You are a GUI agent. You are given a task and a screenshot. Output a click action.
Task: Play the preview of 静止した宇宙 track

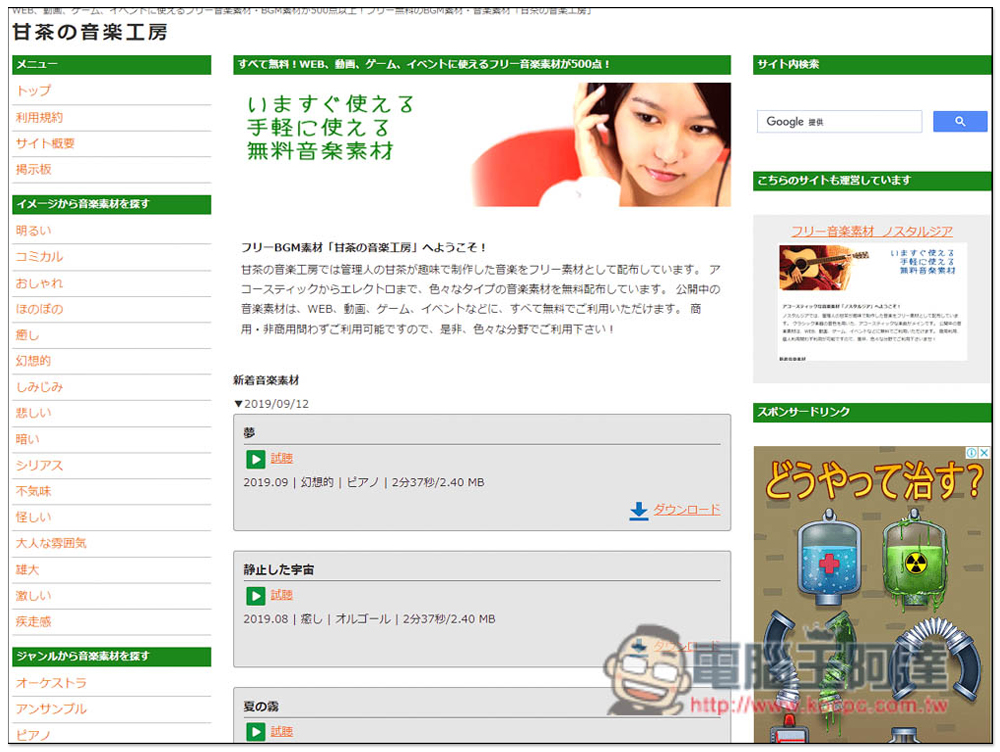pos(255,595)
